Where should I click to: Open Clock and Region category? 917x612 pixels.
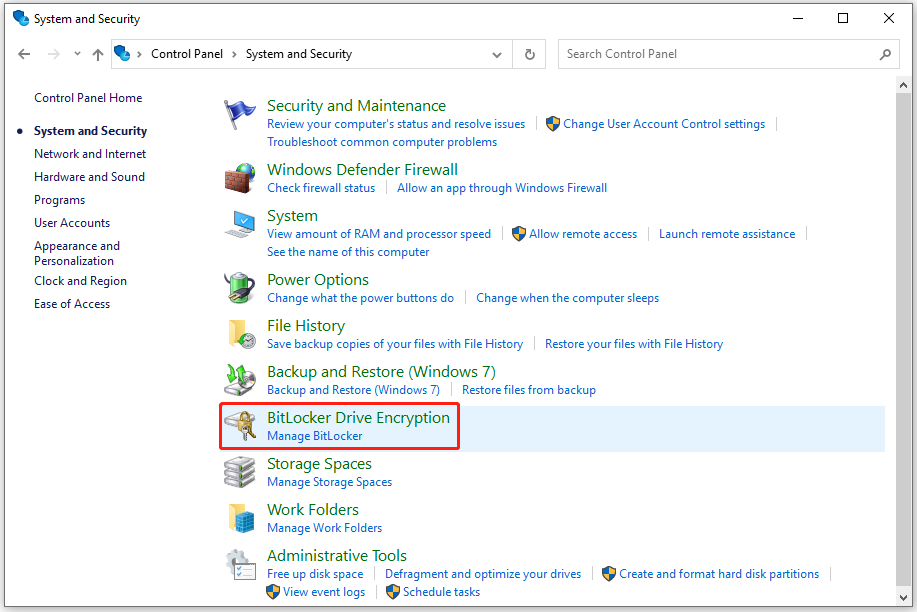pos(80,281)
